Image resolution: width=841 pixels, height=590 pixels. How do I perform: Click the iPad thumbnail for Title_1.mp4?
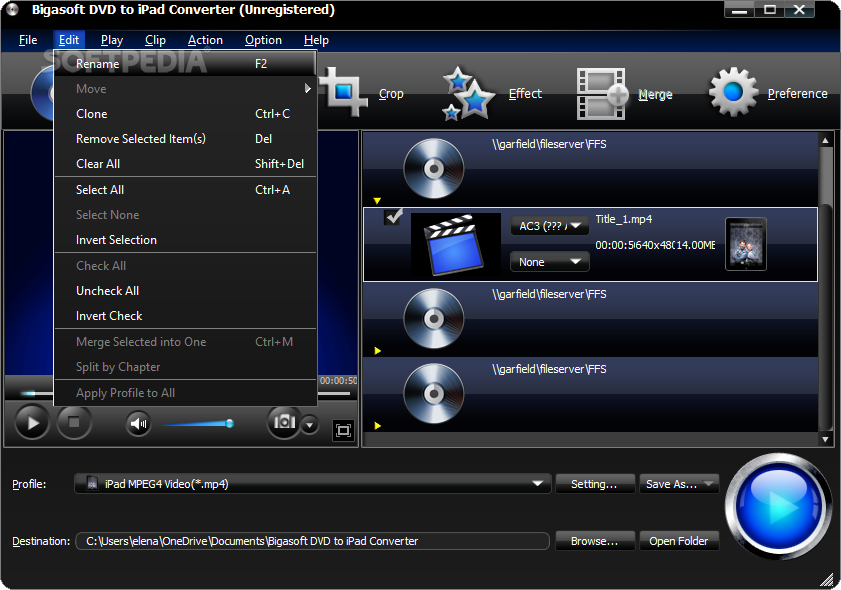[x=746, y=244]
